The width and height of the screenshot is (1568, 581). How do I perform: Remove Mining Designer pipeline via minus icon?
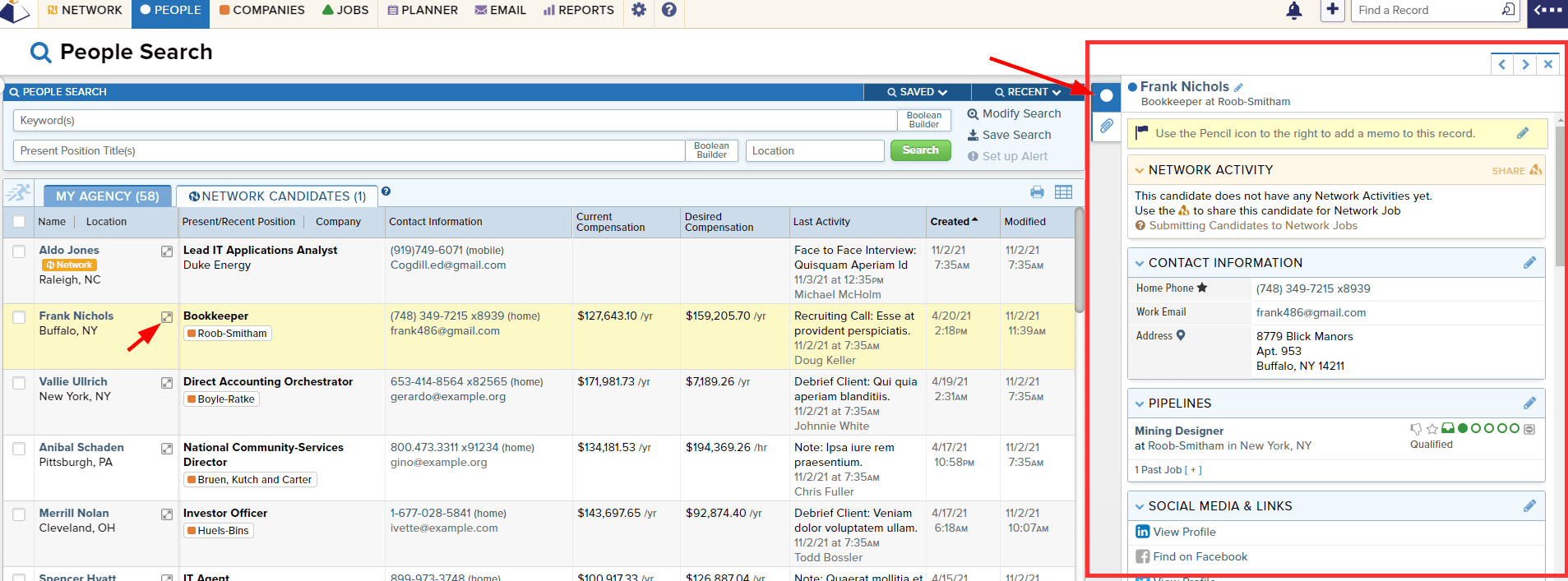(1529, 429)
